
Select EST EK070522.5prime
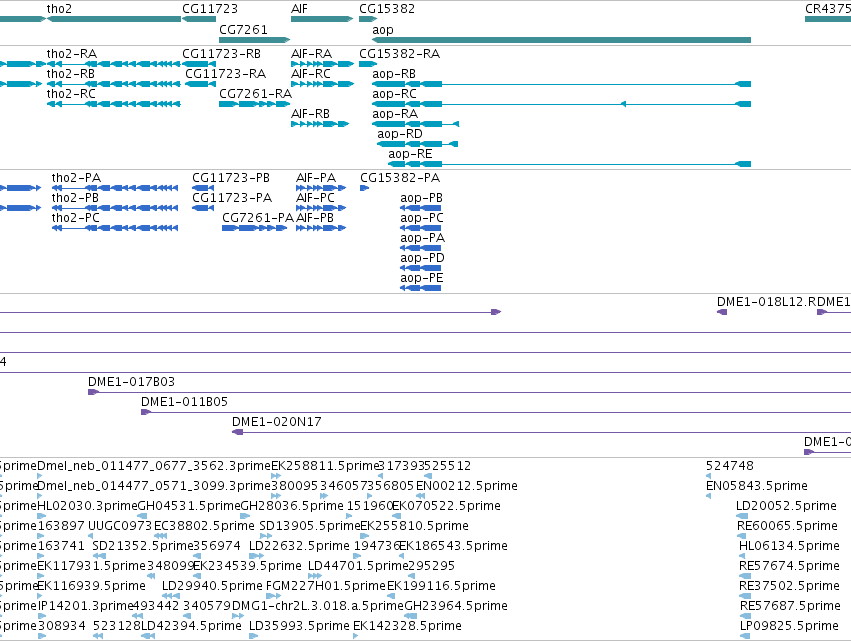coord(446,506)
